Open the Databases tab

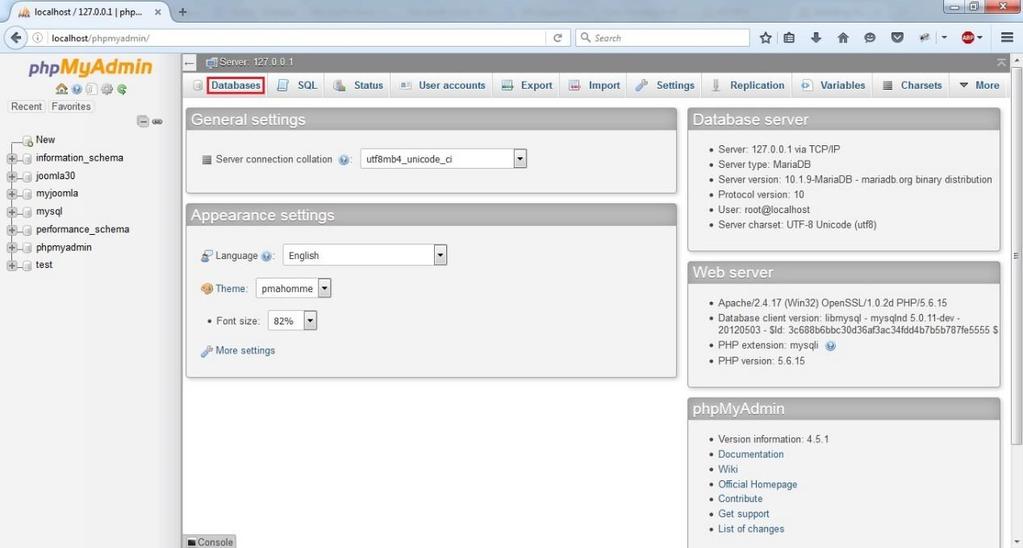click(236, 85)
